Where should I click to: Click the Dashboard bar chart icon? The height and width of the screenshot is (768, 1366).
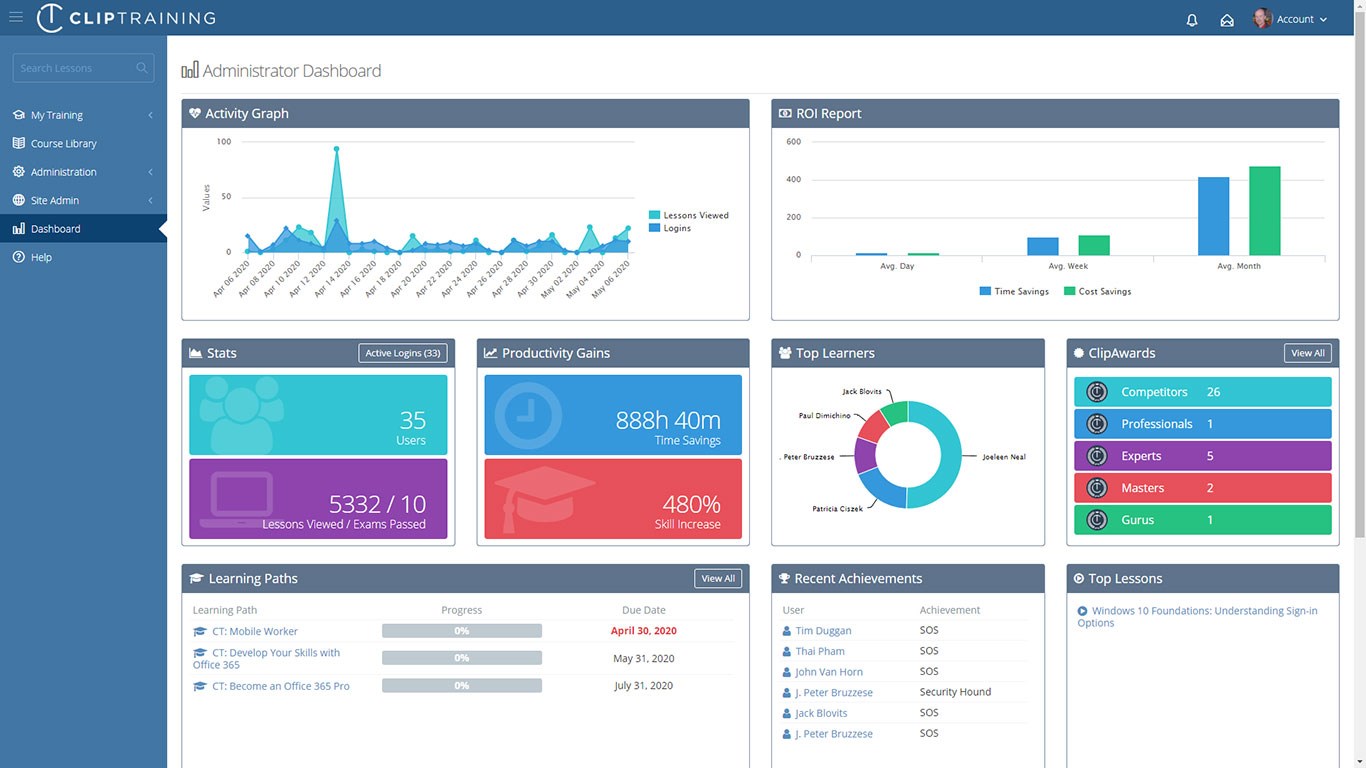[19, 229]
